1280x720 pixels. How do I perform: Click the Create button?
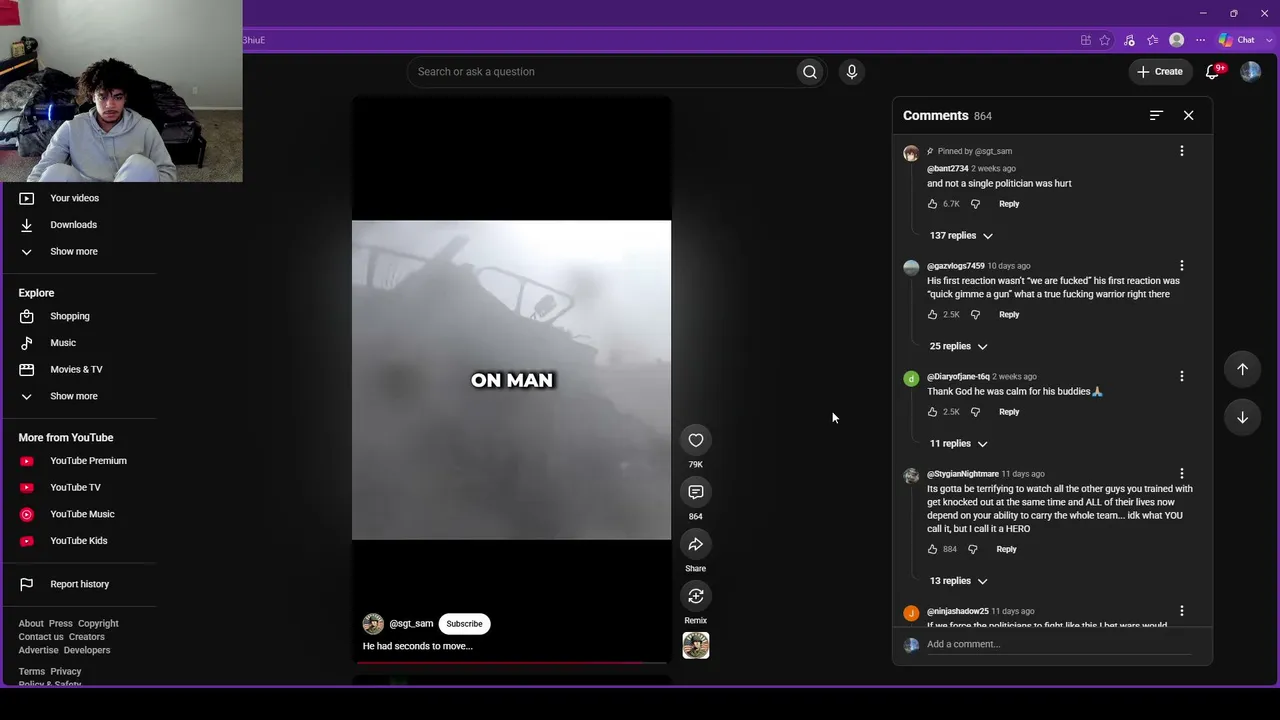[x=1160, y=72]
